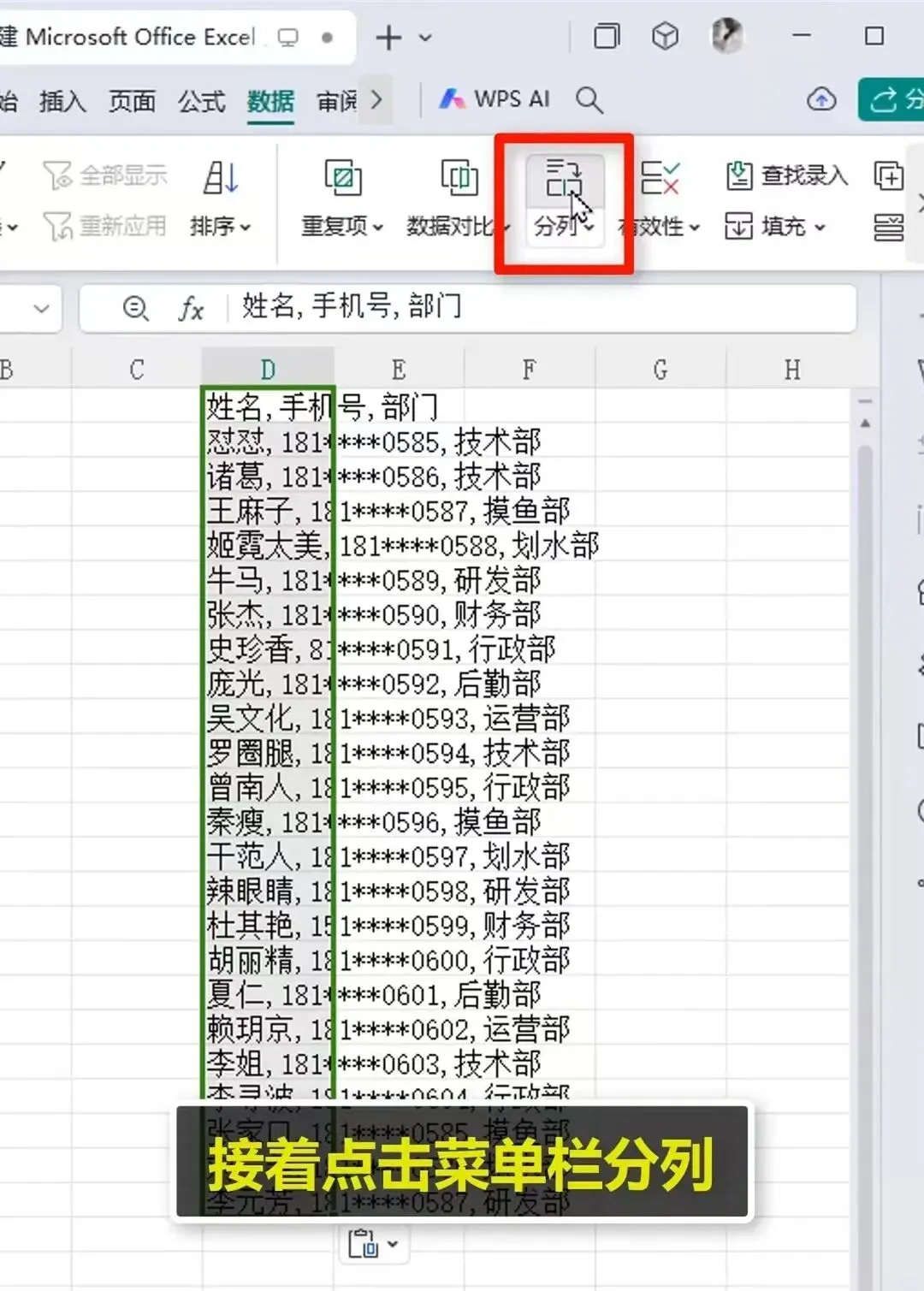Click the cell starting with 张杰
Viewport: 924px width, 1291px height.
coord(268,614)
